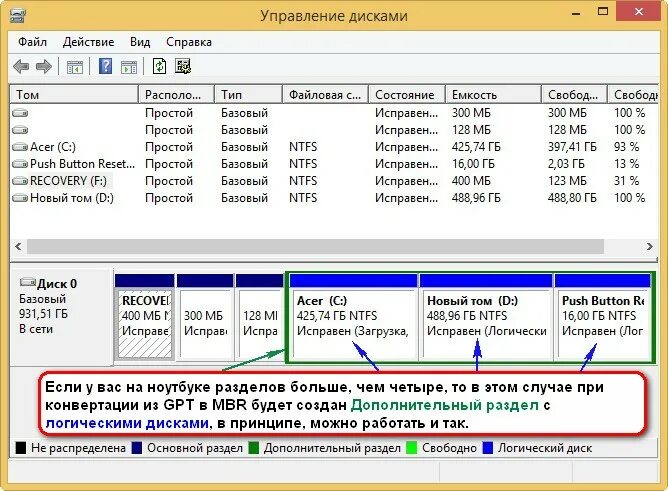
Task: Click the Forward arrow toolbar icon
Action: [x=44, y=66]
